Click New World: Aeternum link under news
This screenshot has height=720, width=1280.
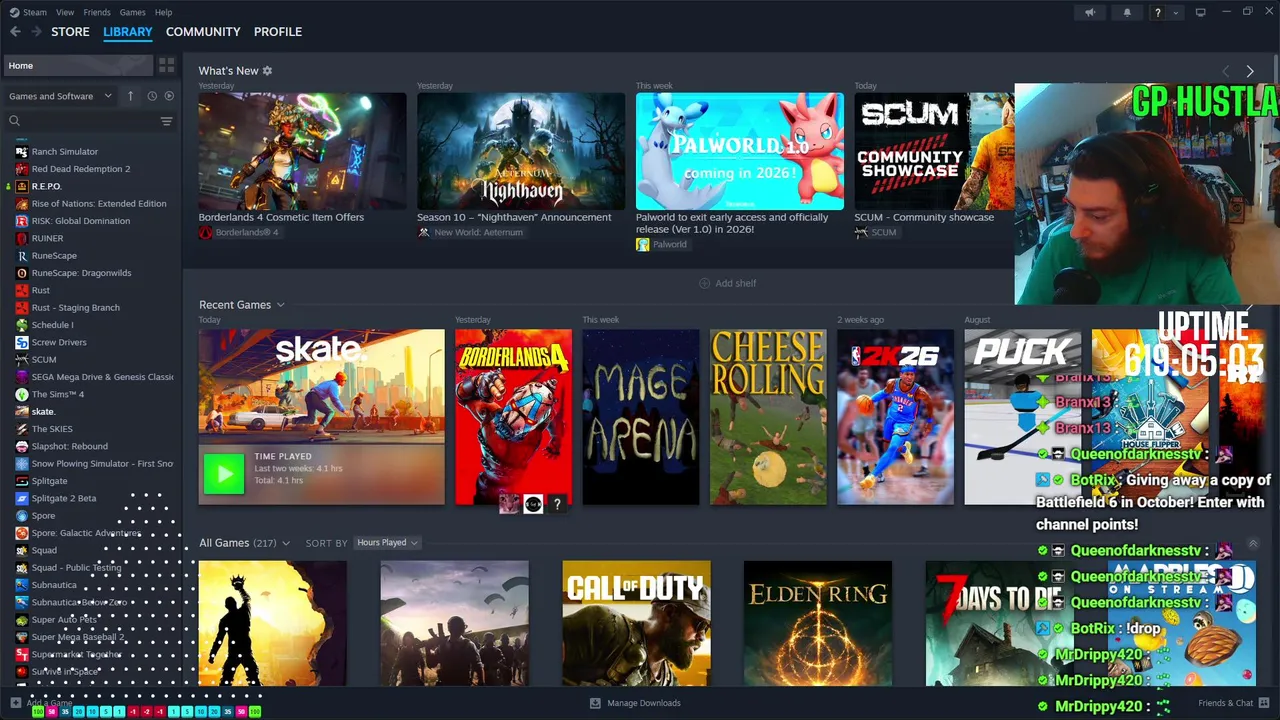point(470,232)
